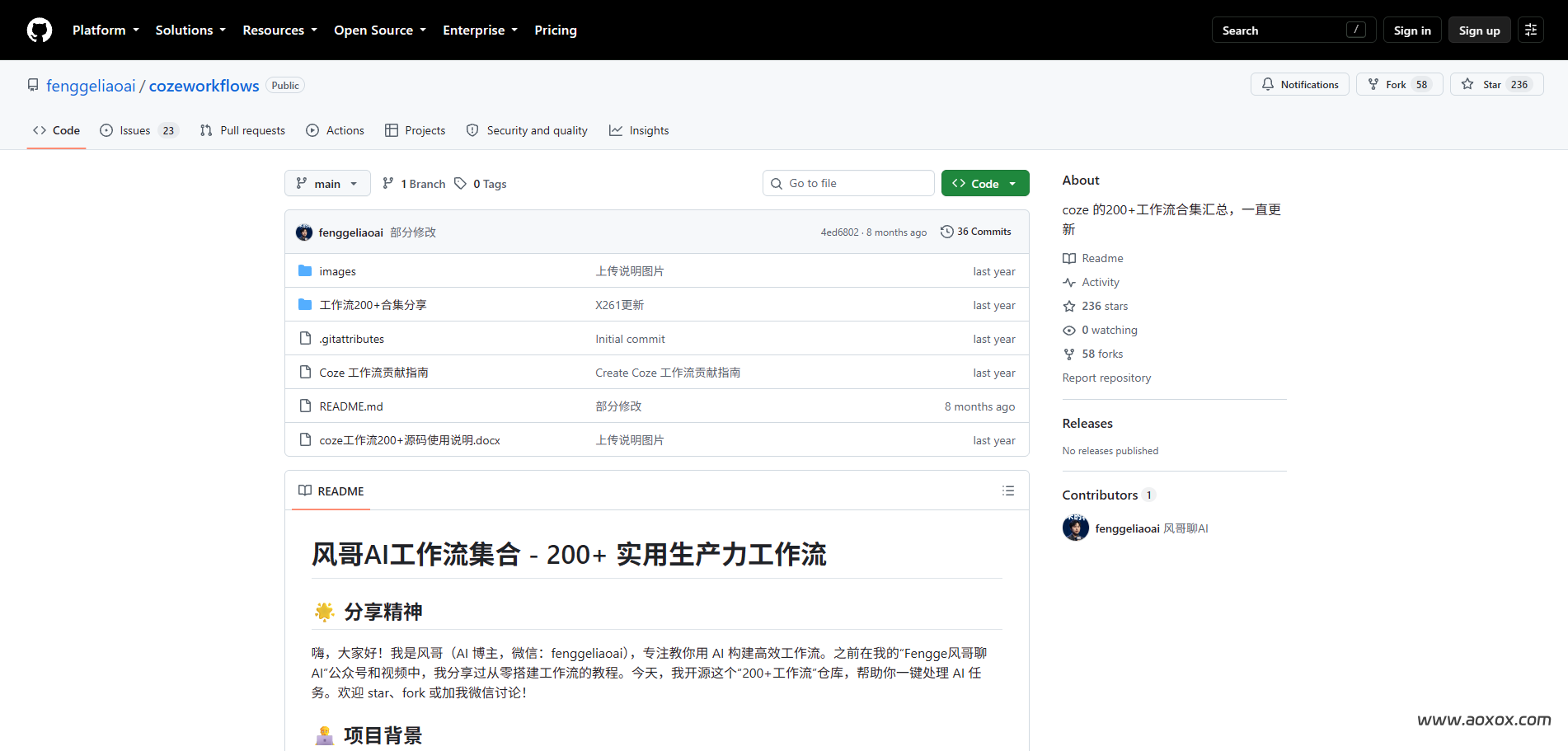Click the coze工作流200+源码使用说明.docx file icon
1568x751 pixels.
(305, 439)
